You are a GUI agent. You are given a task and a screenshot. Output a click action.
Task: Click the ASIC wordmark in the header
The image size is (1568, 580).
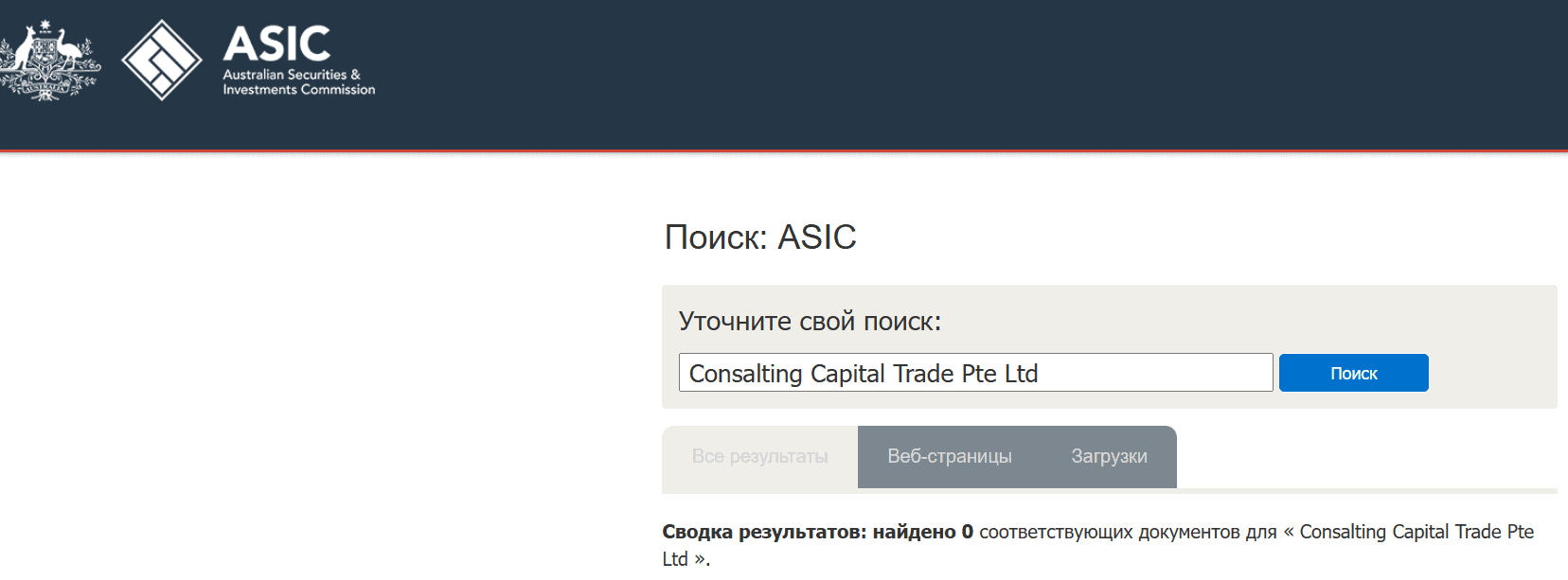pos(275,42)
